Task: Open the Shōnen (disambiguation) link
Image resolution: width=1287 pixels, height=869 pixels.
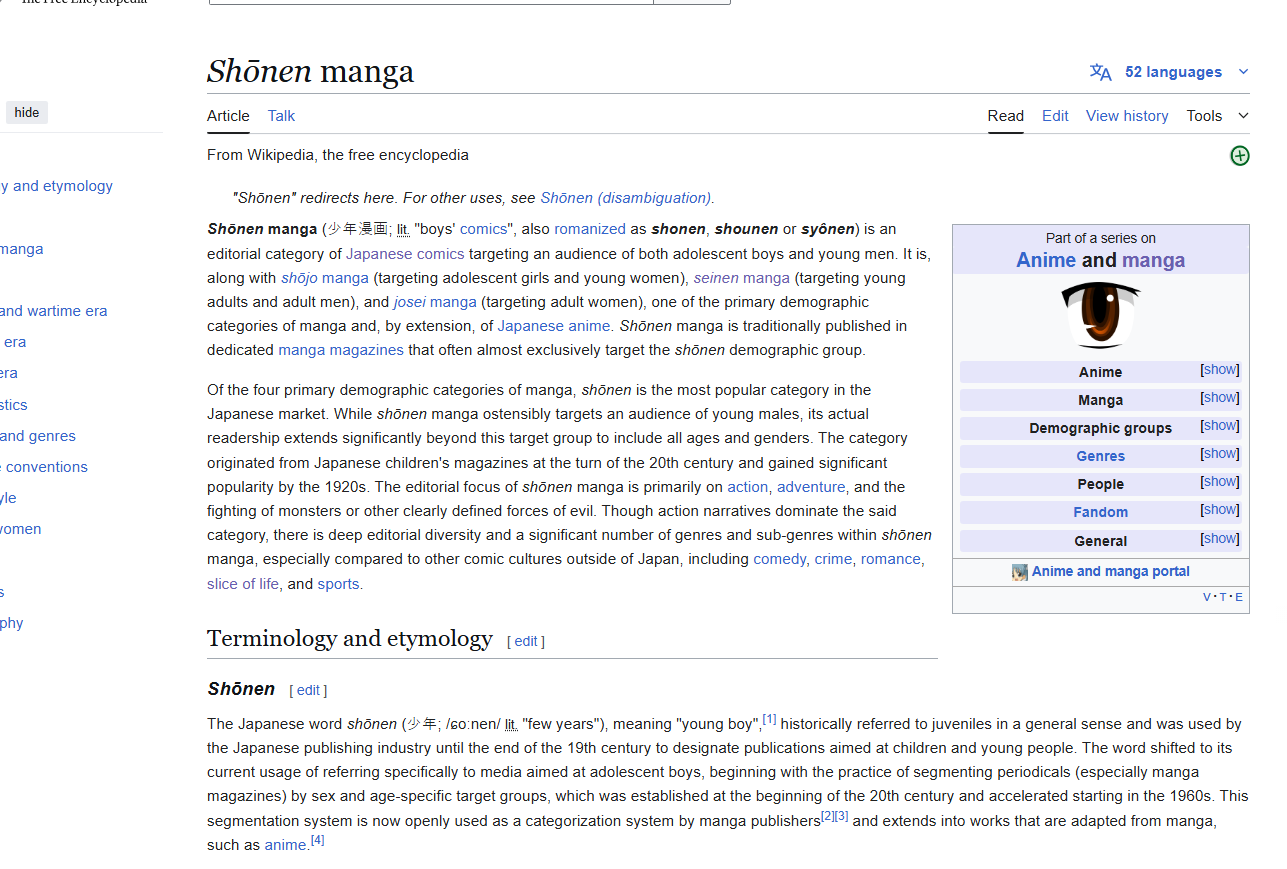Action: click(x=625, y=198)
